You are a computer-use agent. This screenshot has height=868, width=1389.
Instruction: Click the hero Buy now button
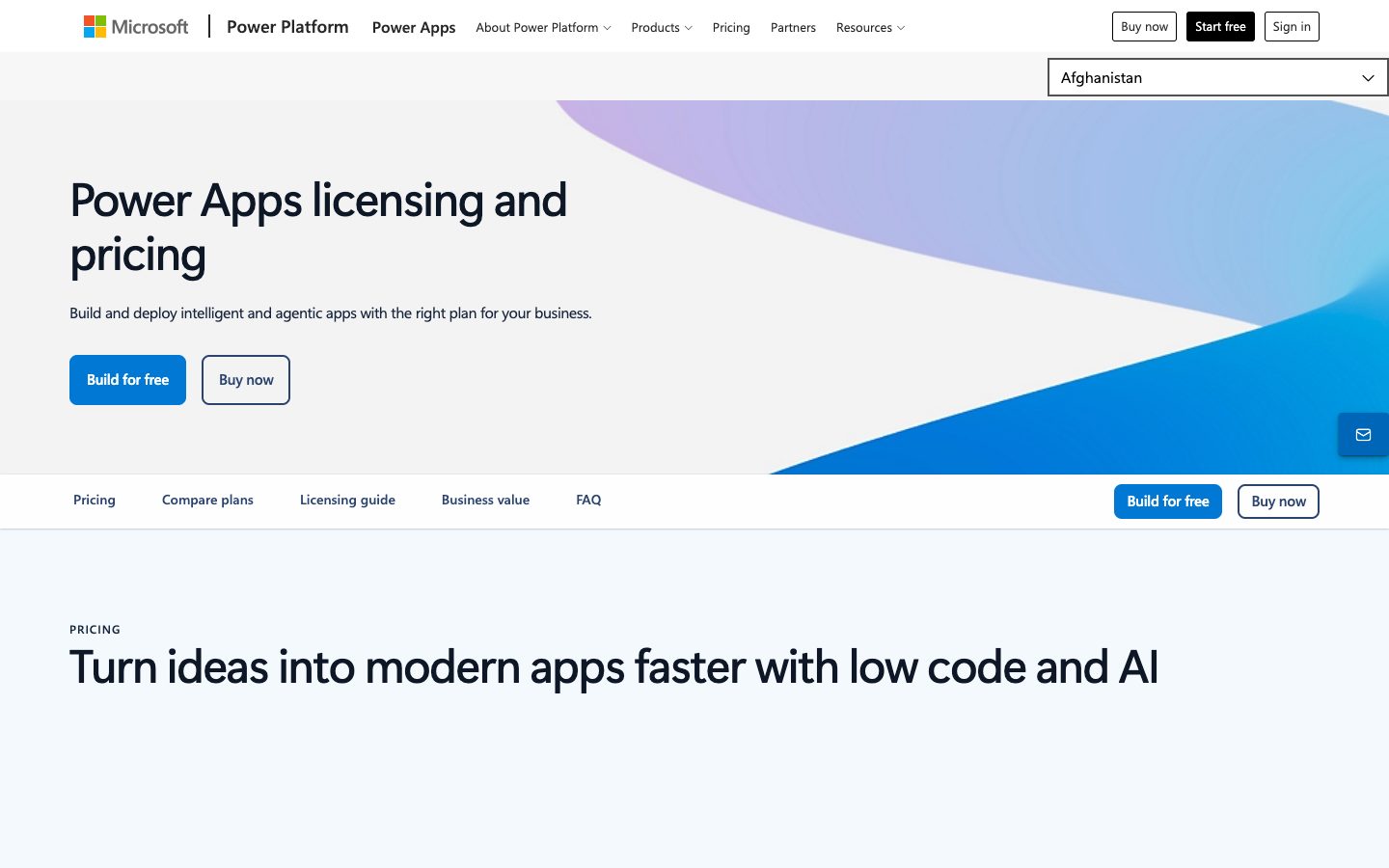(x=246, y=380)
